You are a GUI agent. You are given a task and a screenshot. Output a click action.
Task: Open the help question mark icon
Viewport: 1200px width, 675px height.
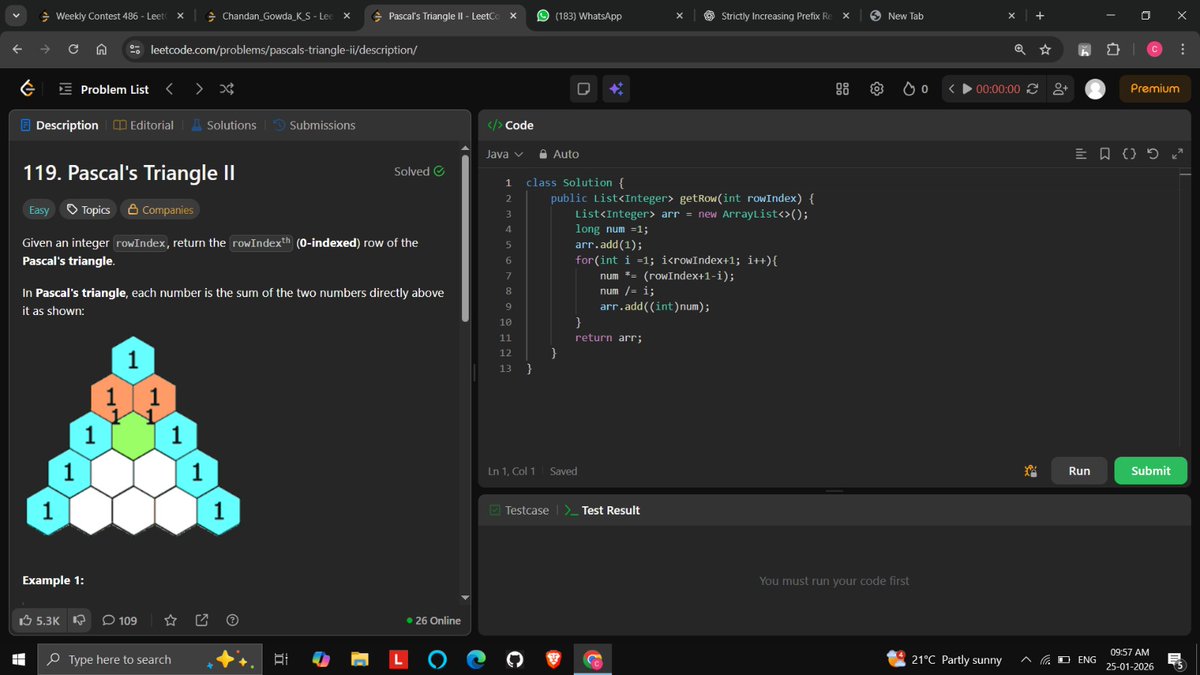click(232, 621)
